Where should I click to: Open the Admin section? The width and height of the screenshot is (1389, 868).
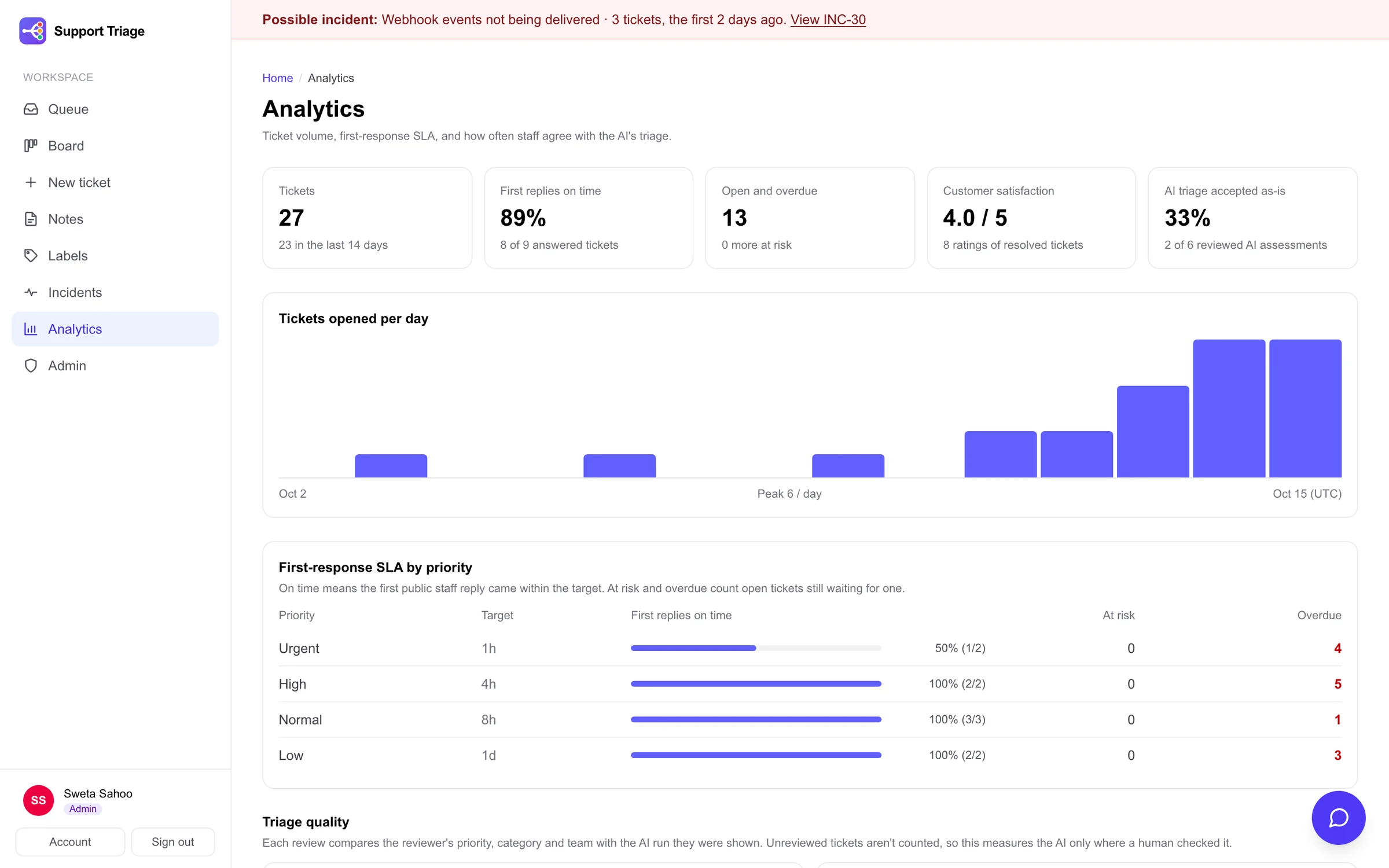[x=115, y=366]
